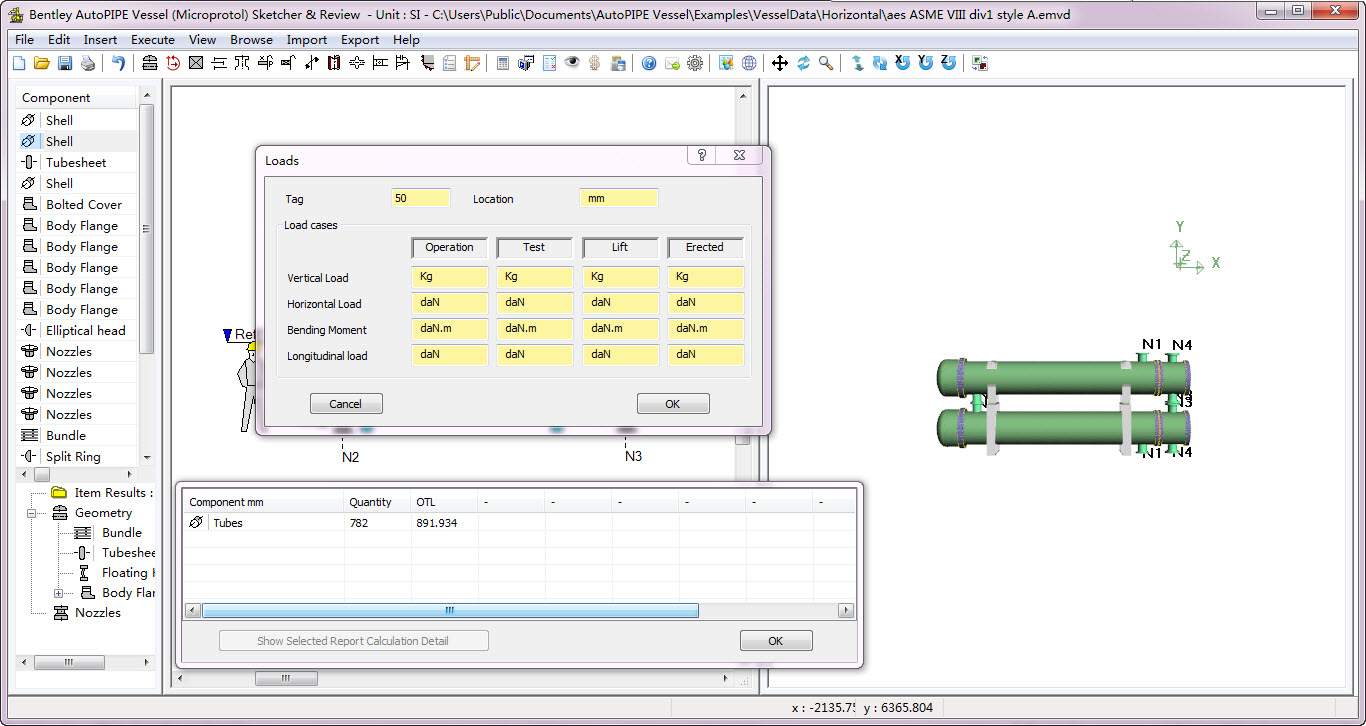Viewport: 1366px width, 726px height.
Task: Click the red circular arrow toolbar icon
Action: tap(173, 63)
